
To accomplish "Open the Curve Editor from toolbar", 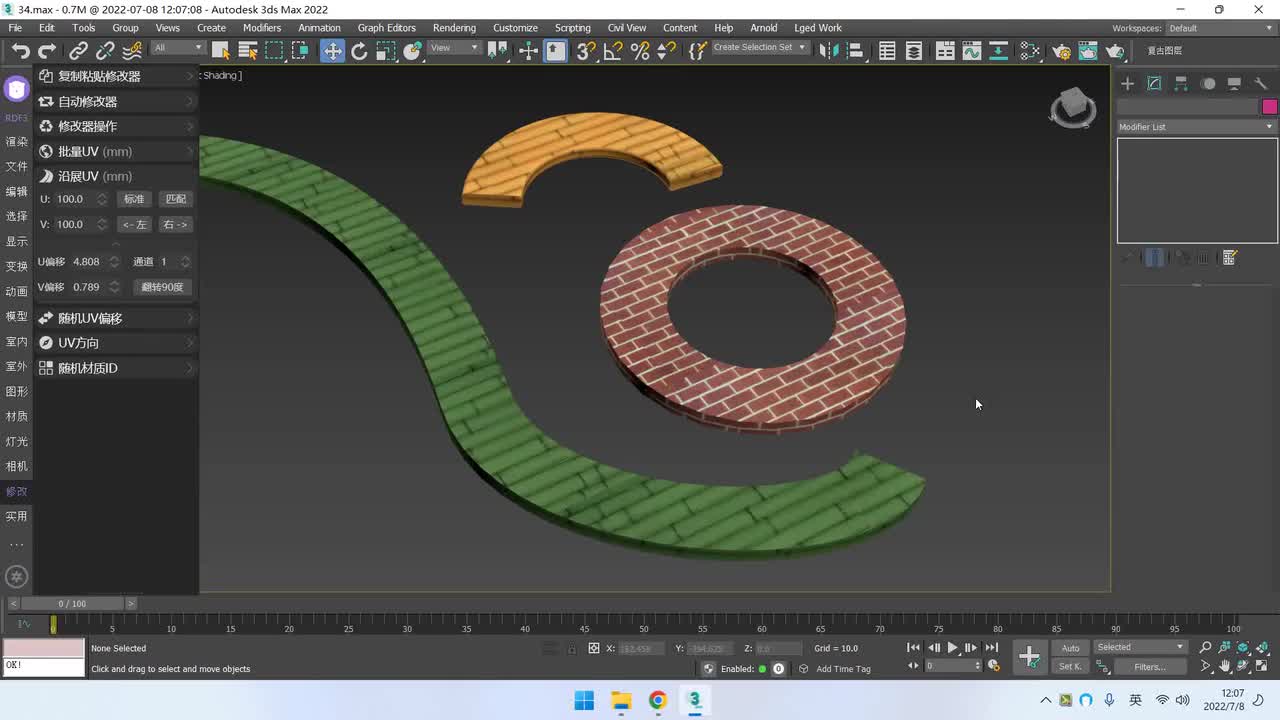I will pos(971,51).
